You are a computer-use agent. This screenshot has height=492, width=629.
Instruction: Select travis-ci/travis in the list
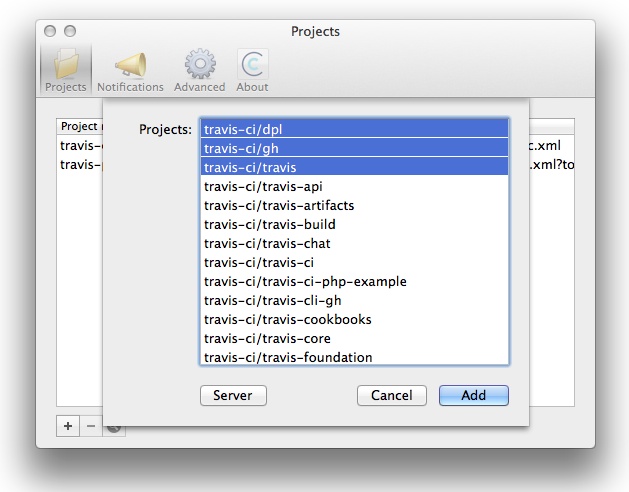pyautogui.click(x=355, y=167)
